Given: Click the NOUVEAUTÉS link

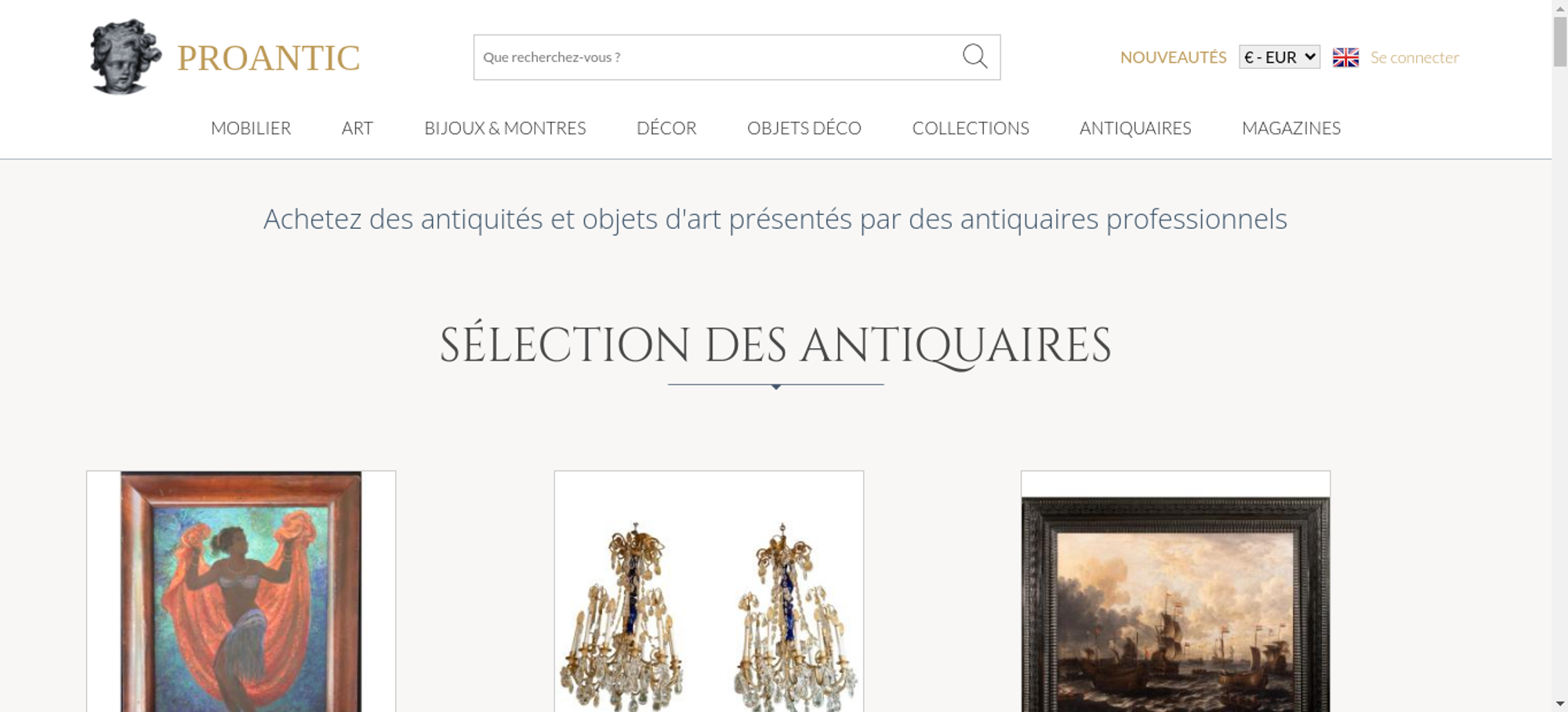Looking at the screenshot, I should click(1173, 57).
